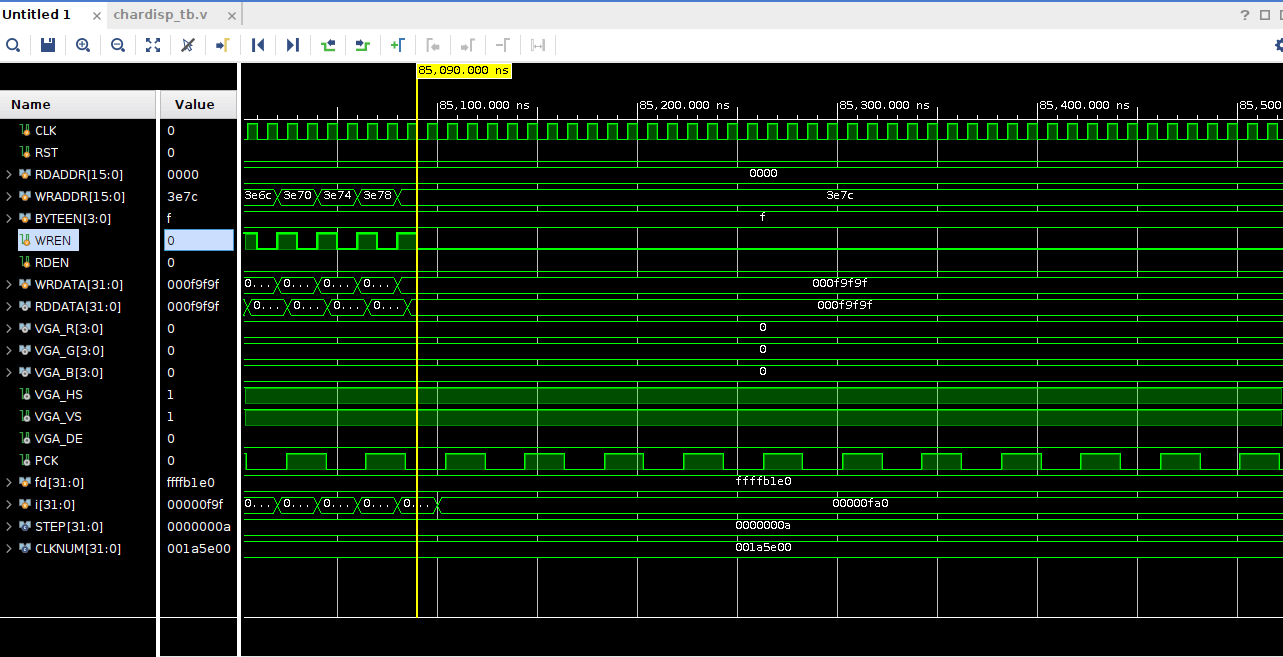Viewport: 1283px width, 657px height.
Task: Add a marker at the cursor
Action: 398,45
